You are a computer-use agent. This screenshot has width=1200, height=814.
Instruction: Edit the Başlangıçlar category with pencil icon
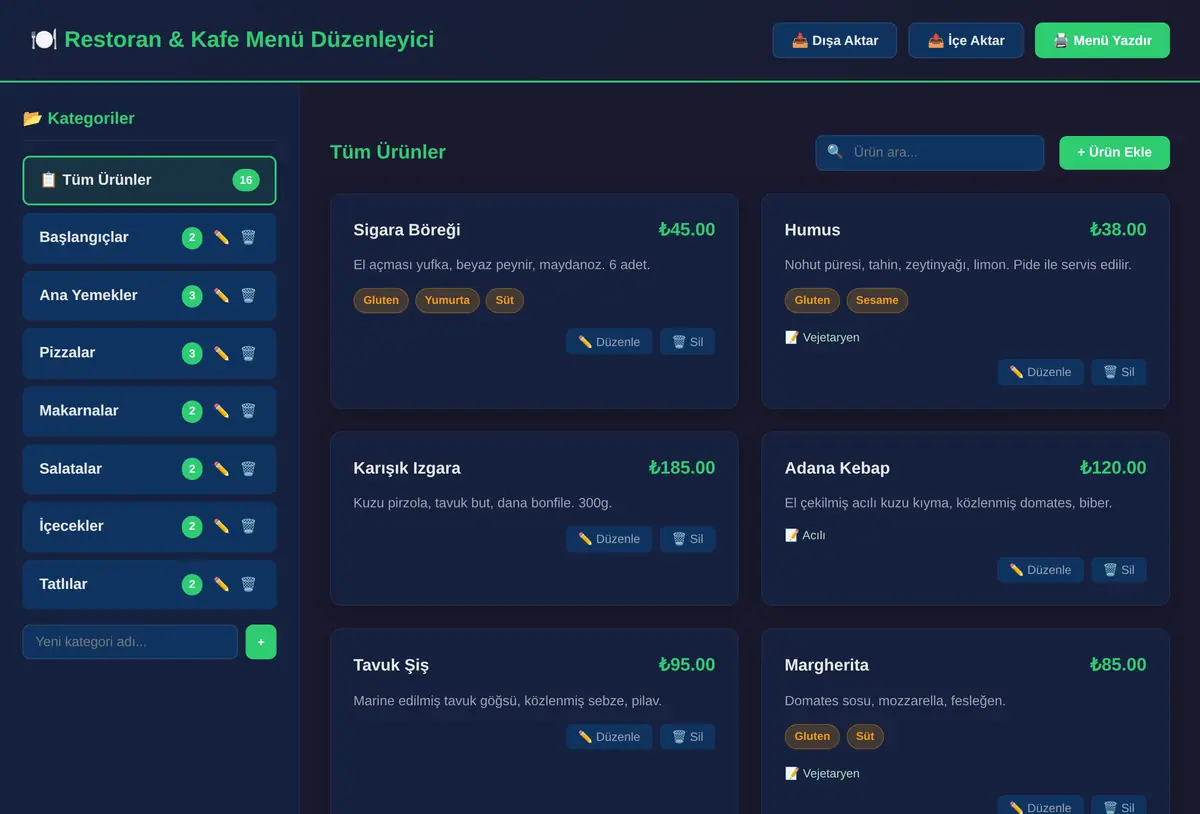click(221, 238)
